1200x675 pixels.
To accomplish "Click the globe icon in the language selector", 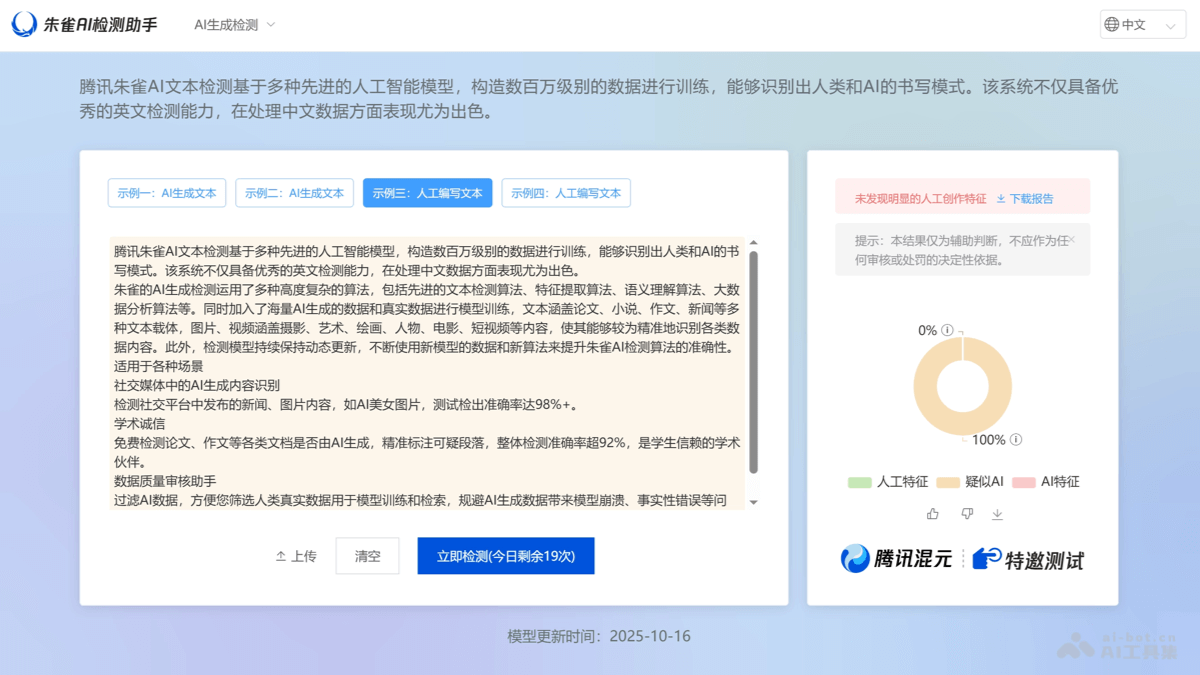I will click(1114, 23).
